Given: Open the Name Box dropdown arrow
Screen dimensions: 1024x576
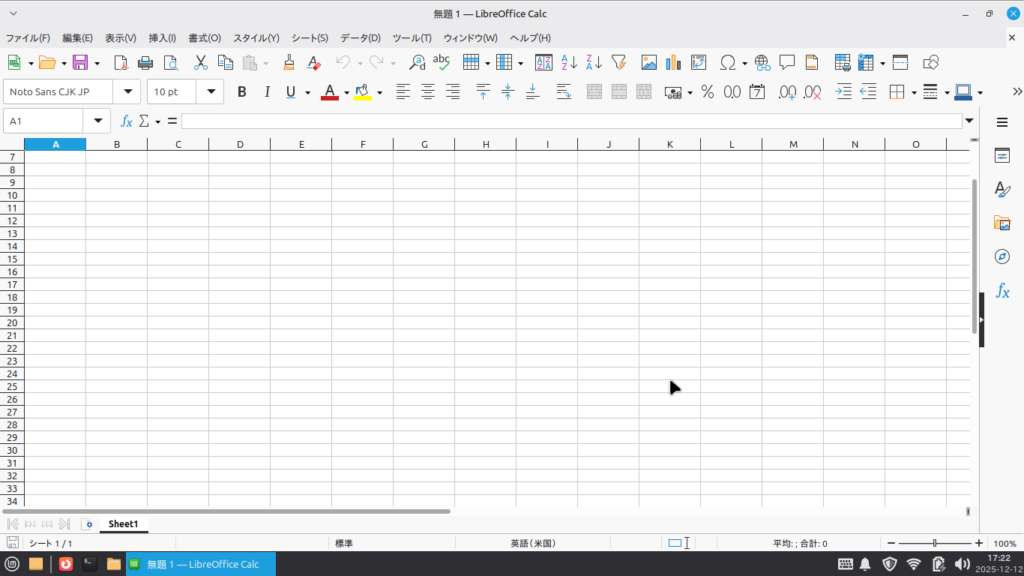Looking at the screenshot, I should (97, 121).
